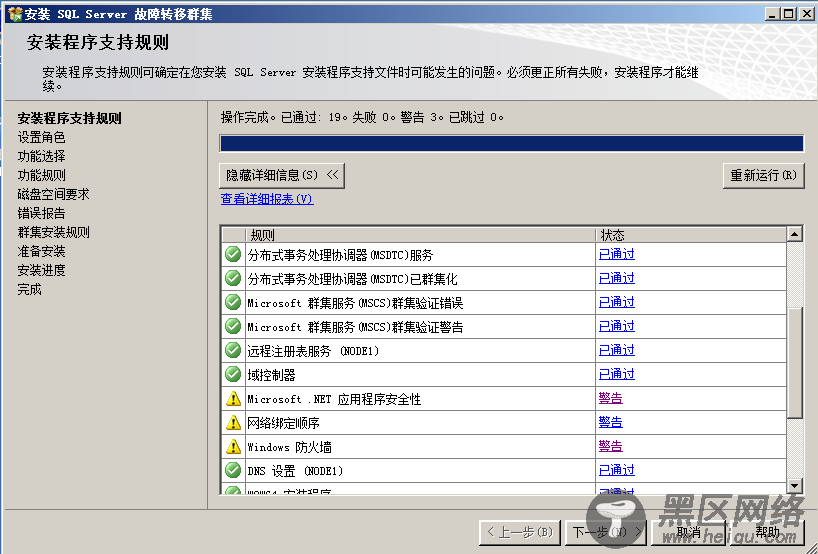
Task: Select 安装程序支持规则 step in sidebar
Action: [x=69, y=118]
